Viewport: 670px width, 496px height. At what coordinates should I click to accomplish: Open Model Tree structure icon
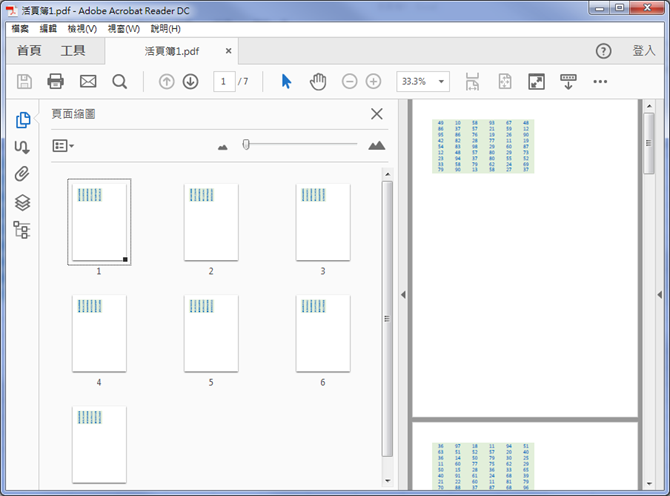tap(21, 230)
